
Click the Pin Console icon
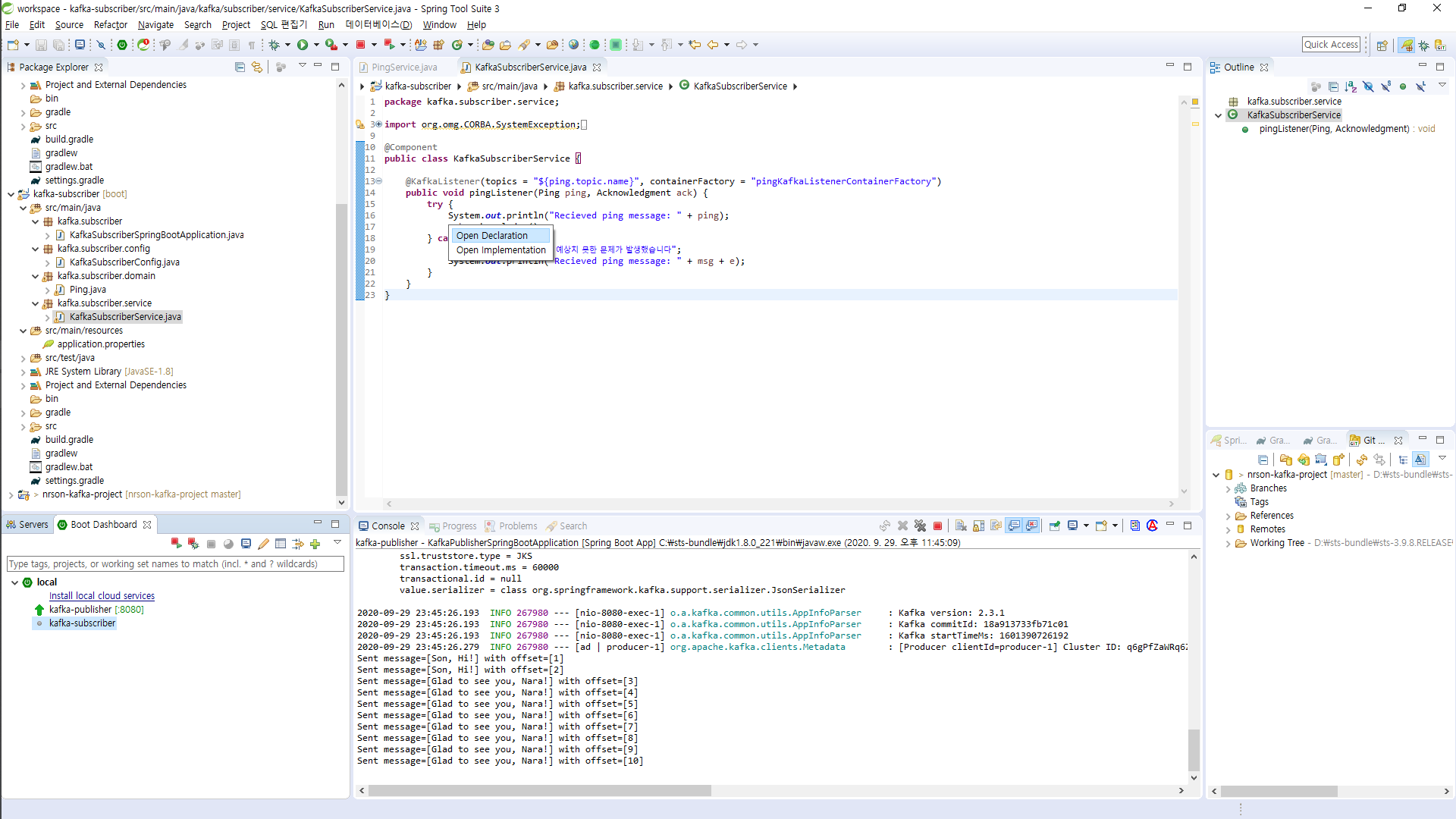pyautogui.click(x=1054, y=526)
